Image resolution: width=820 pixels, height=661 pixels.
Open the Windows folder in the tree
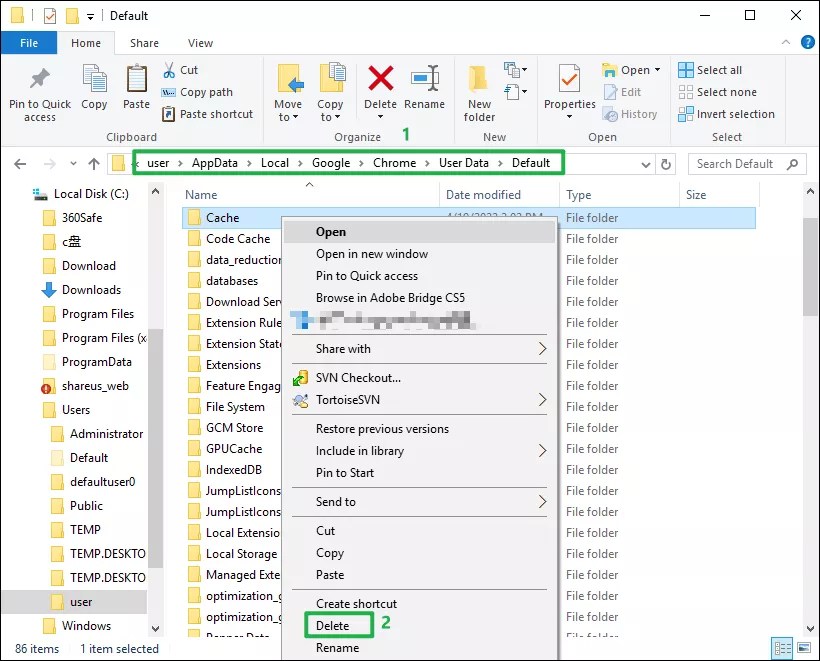click(77, 626)
